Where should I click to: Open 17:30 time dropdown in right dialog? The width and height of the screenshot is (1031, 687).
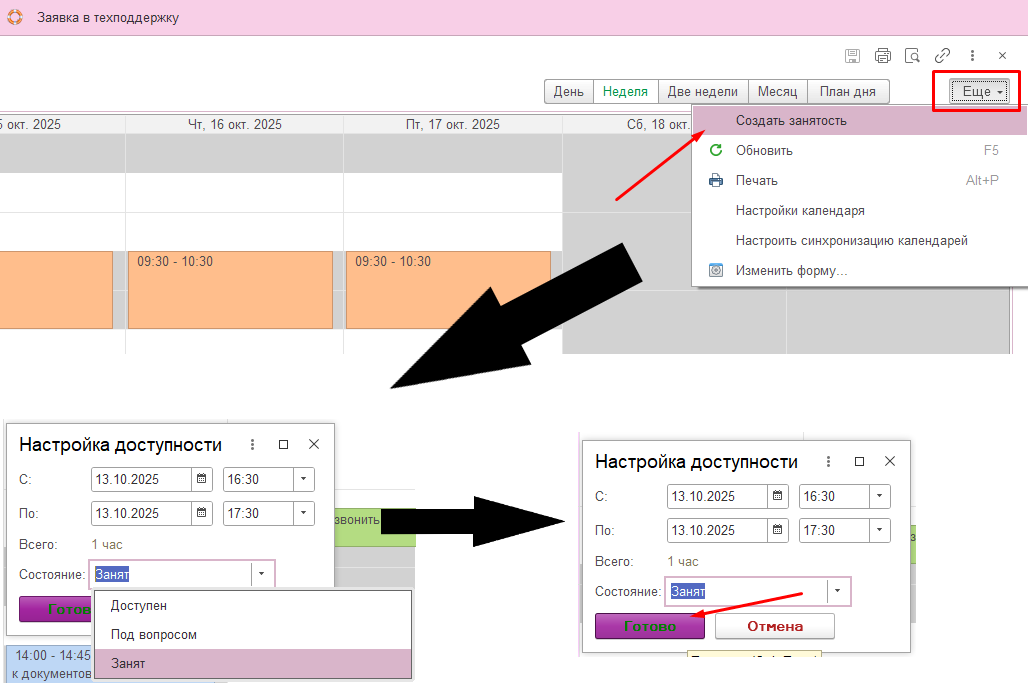(878, 530)
